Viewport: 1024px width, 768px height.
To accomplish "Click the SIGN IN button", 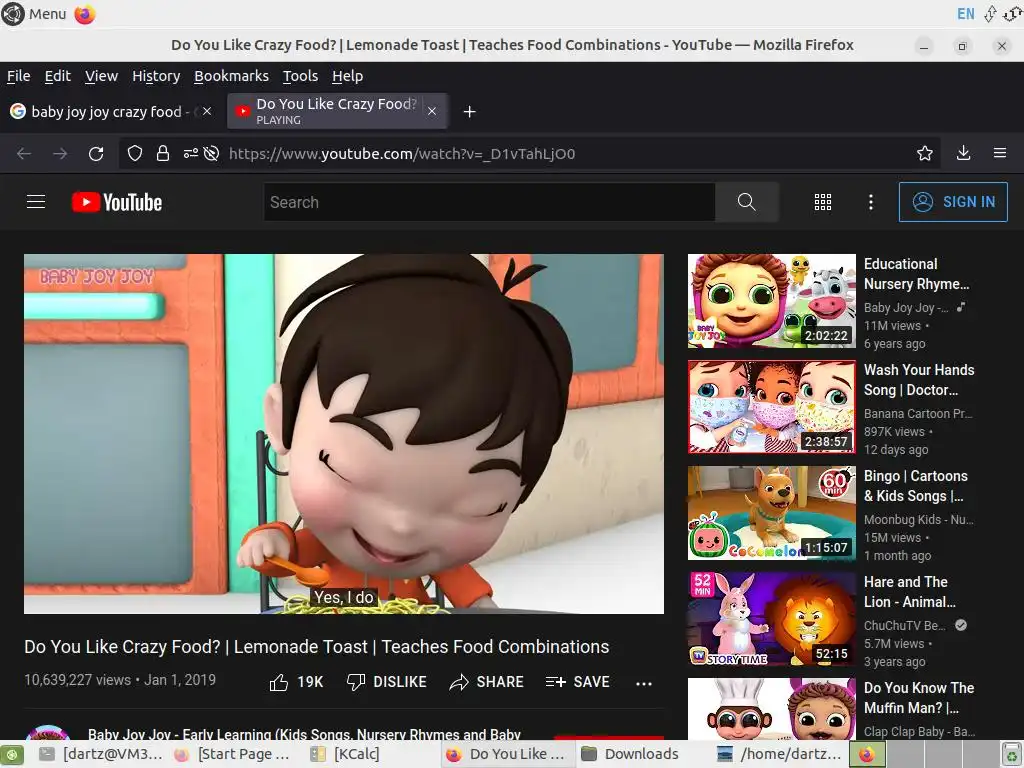I will 953,202.
